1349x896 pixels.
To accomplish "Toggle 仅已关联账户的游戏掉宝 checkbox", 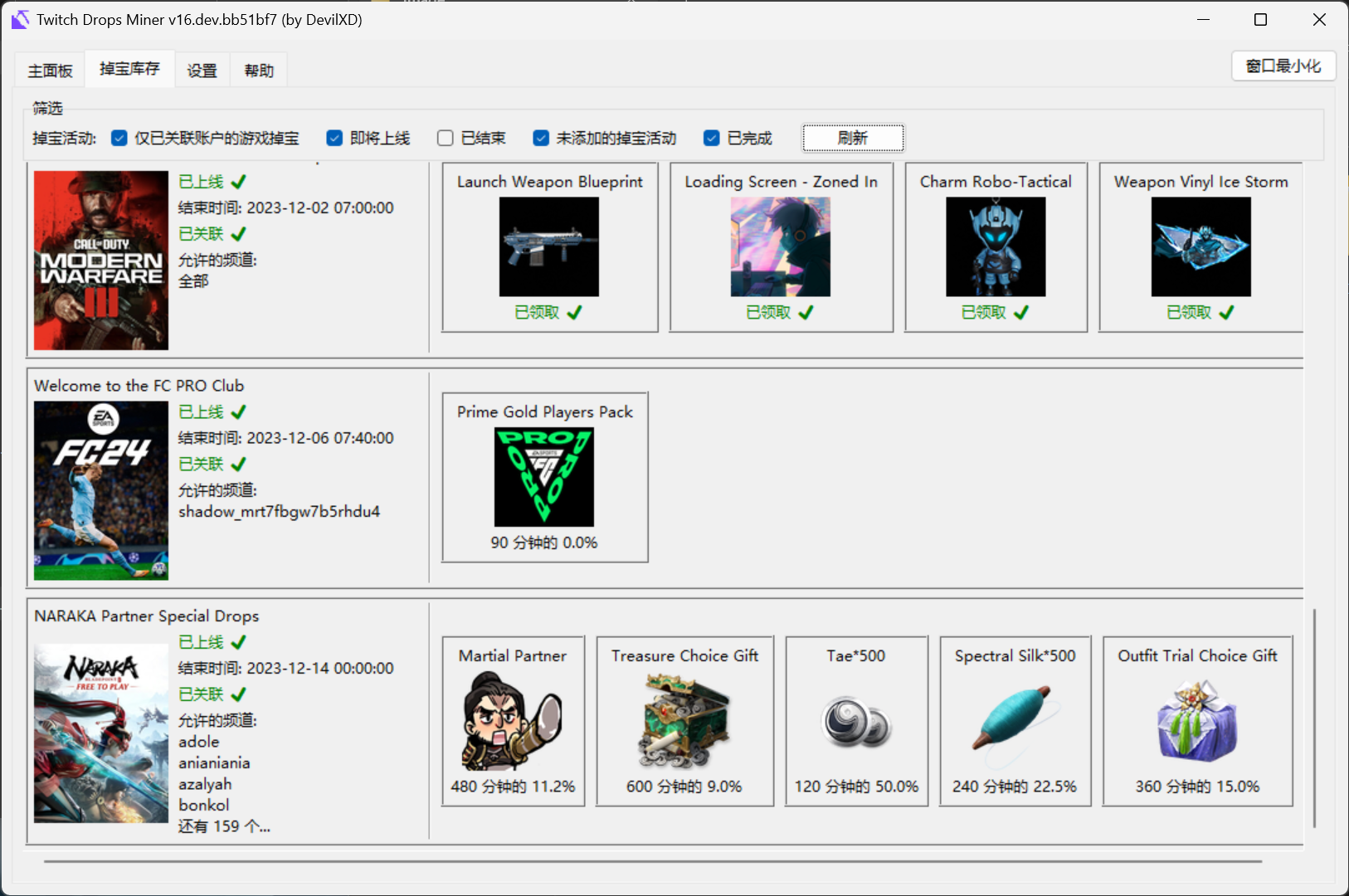I will 119,138.
